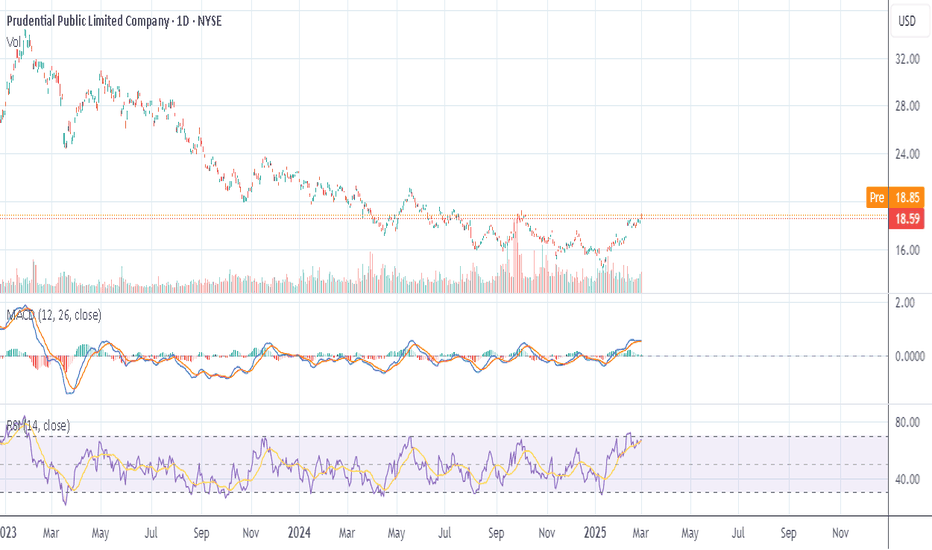Click the truncated 023 year label
This screenshot has height=550, width=932.
pyautogui.click(x=8, y=532)
